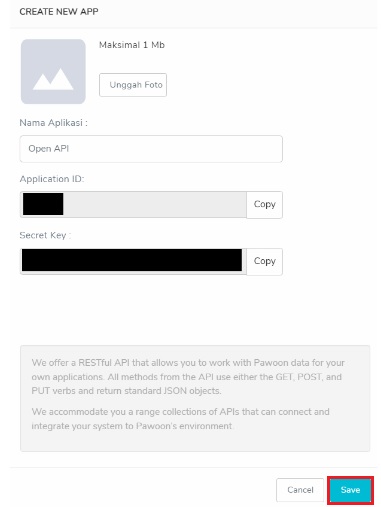Image resolution: width=381 pixels, height=507 pixels.
Task: Click the mountain image placeholder icon
Action: [53, 79]
